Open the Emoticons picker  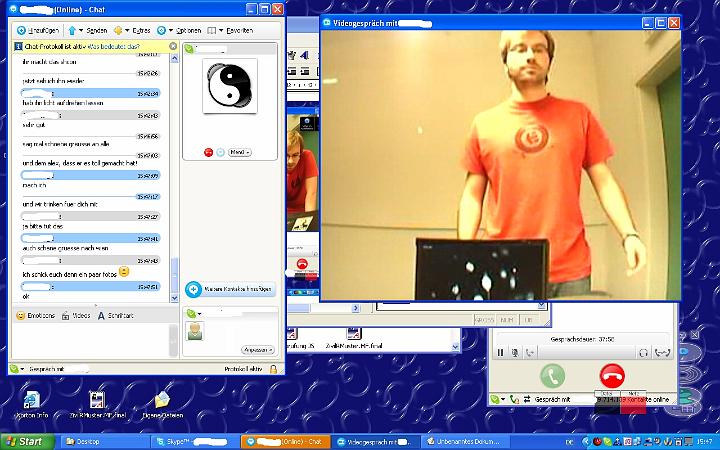click(x=35, y=315)
